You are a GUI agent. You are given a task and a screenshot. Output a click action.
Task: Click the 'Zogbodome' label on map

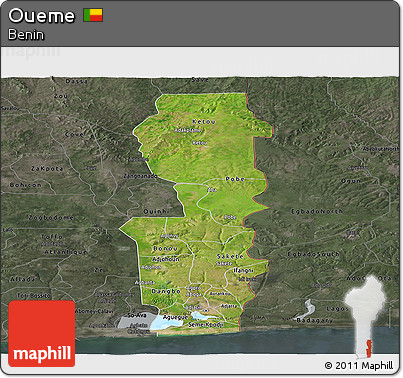51,218
